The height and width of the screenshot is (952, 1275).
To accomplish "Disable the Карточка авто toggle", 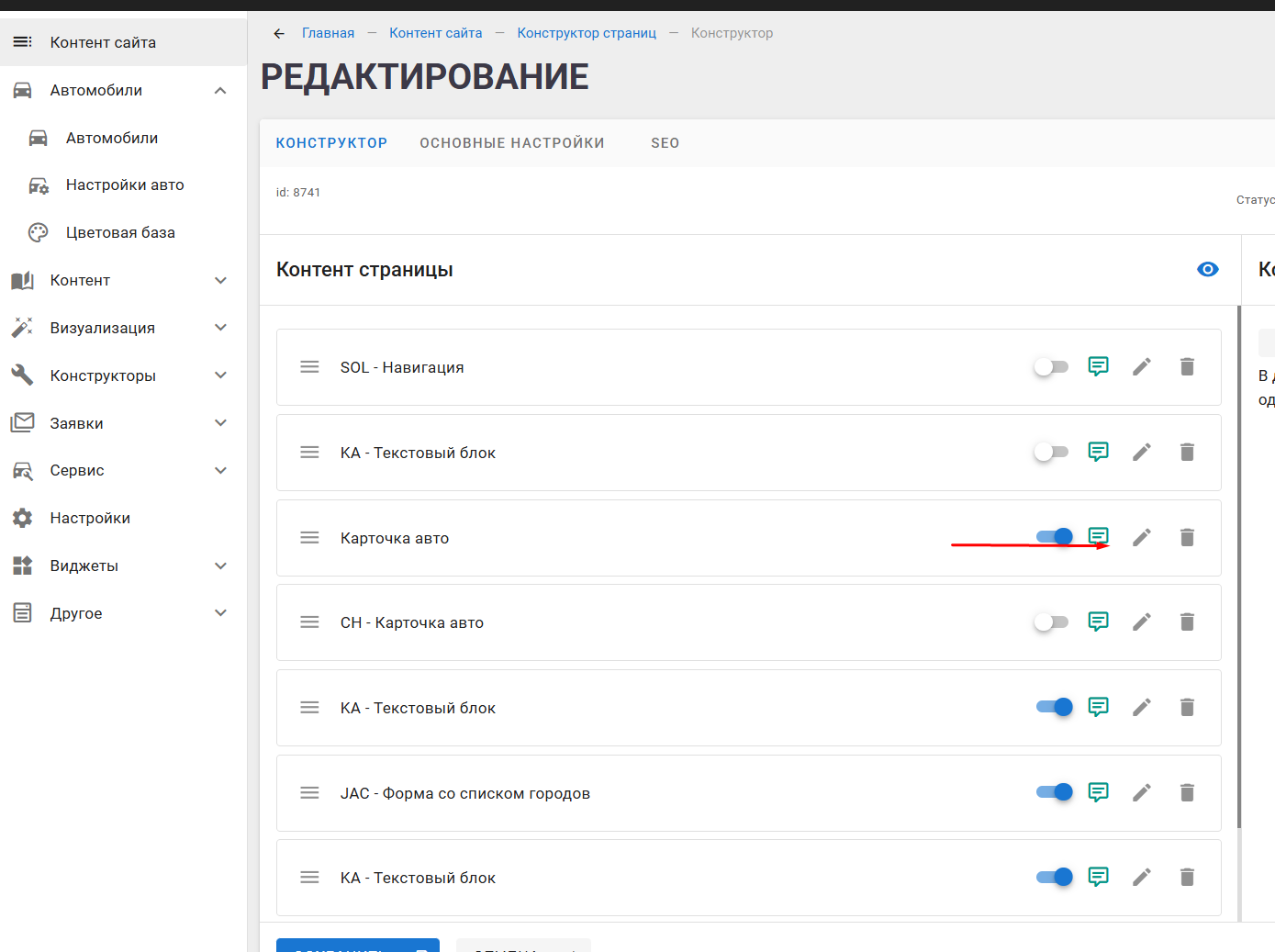I will click(x=1054, y=537).
